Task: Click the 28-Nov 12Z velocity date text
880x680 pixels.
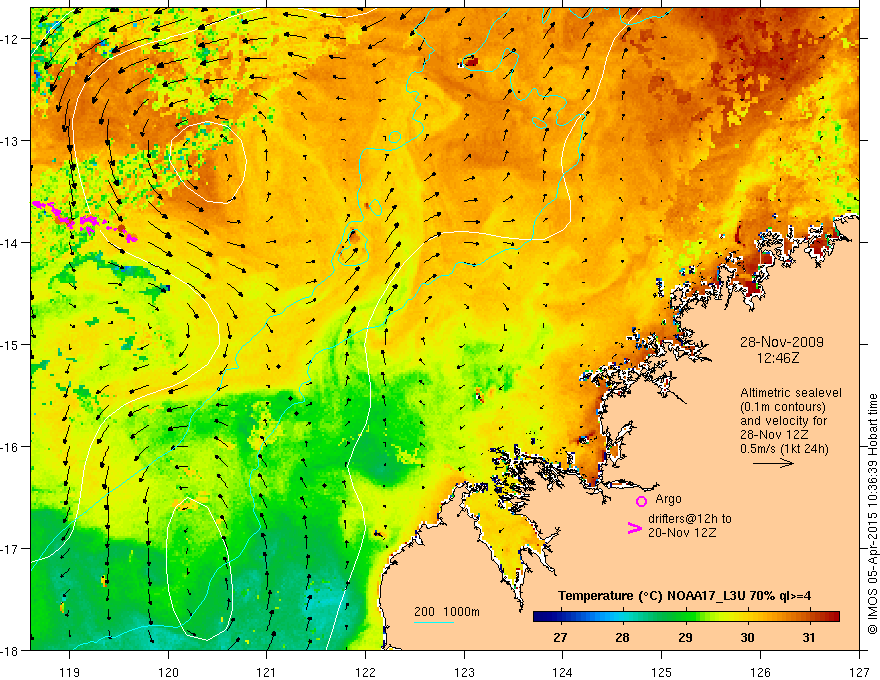Action: (x=774, y=435)
